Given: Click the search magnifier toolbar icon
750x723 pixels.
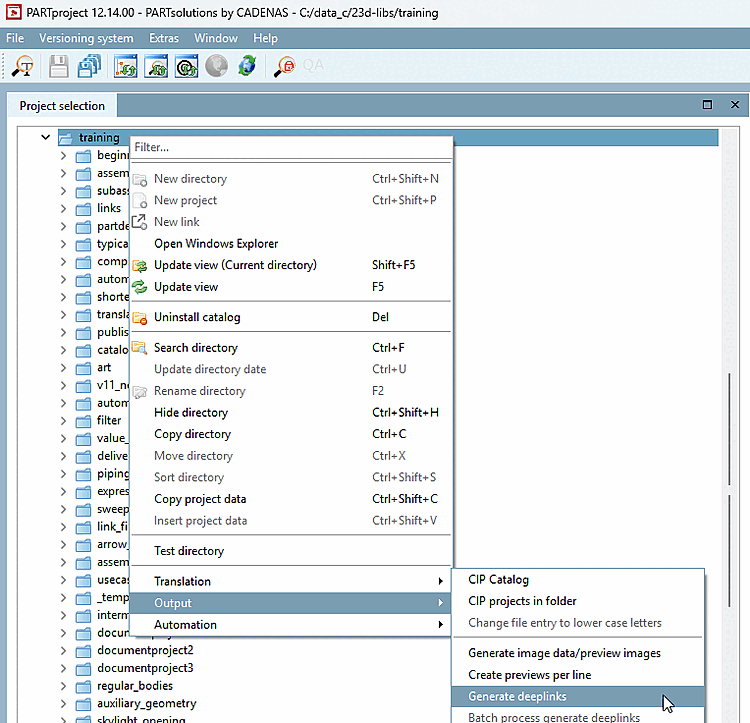Looking at the screenshot, I should click(x=22, y=66).
